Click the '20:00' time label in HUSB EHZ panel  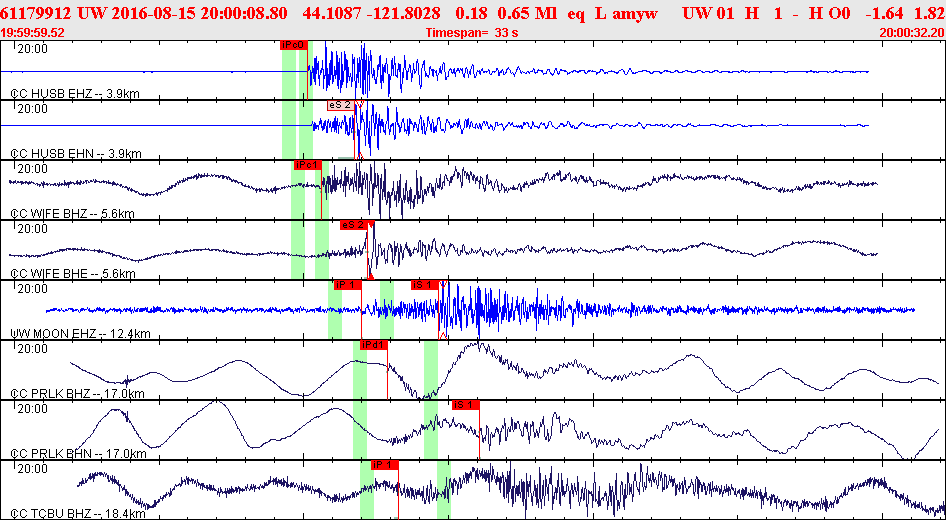pyautogui.click(x=33, y=49)
